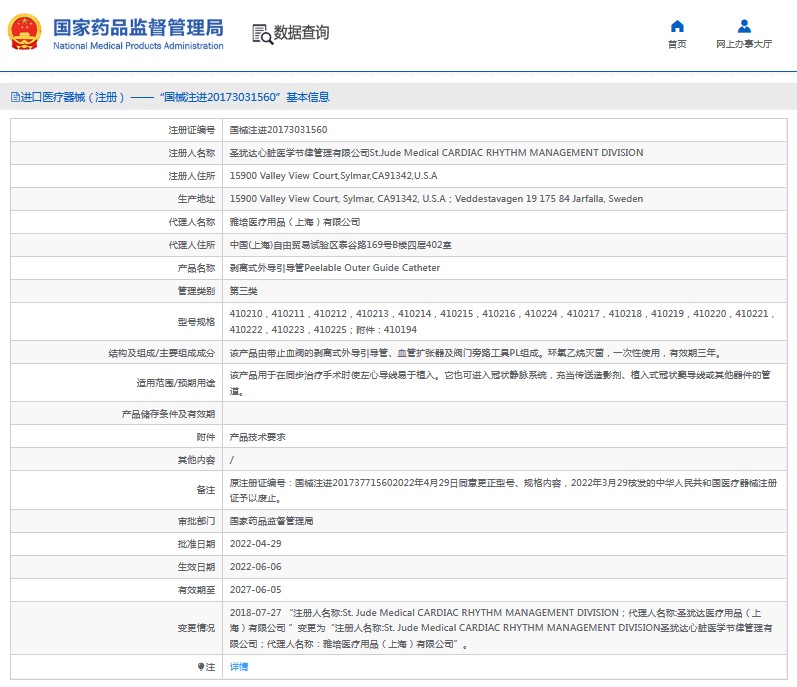The image size is (797, 687).
Task: Click model specification list starting 410210
Action: 502,322
